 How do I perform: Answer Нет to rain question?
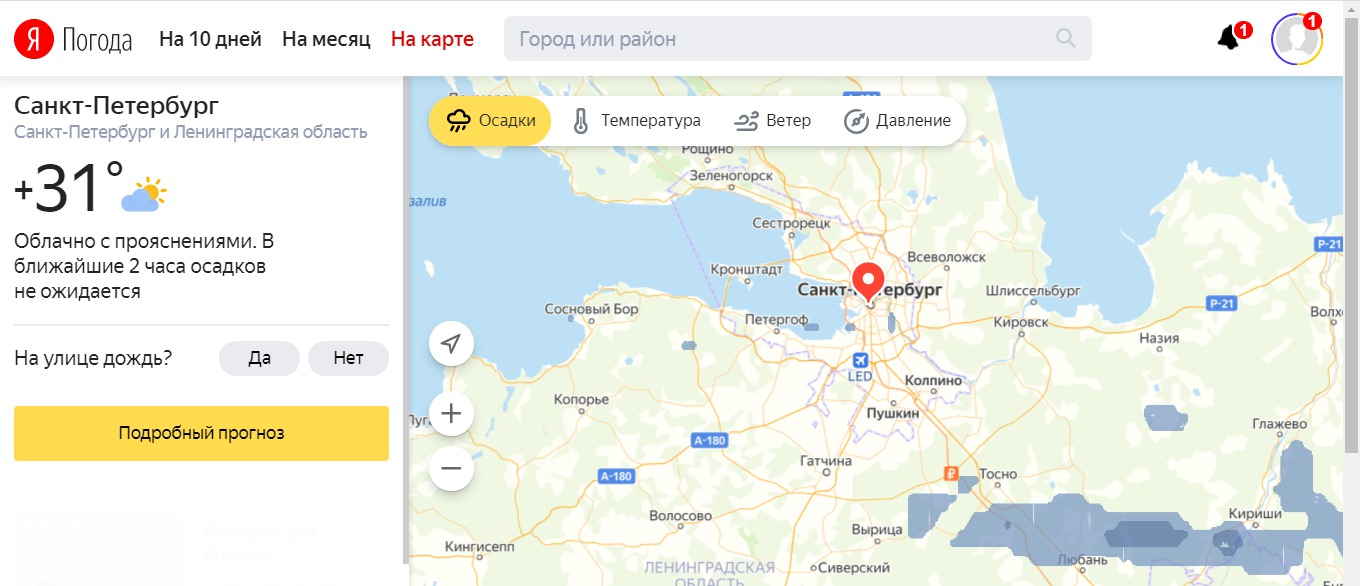[348, 358]
